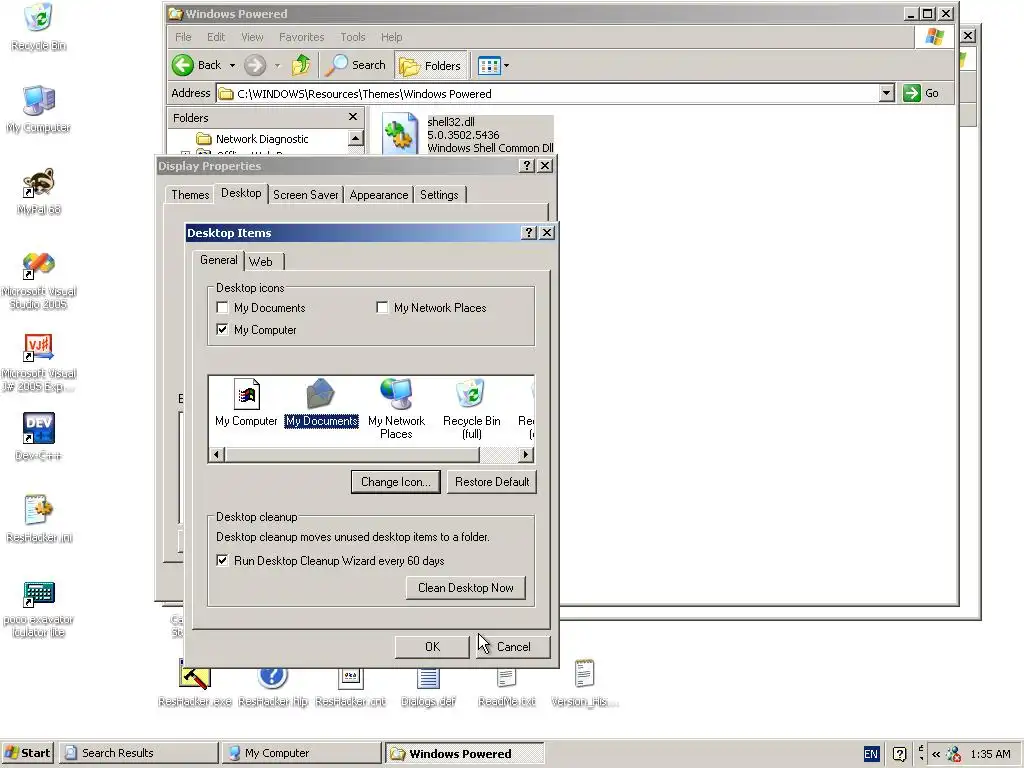Click OK in Desktop Items dialog
The width and height of the screenshot is (1024, 768).
(432, 647)
